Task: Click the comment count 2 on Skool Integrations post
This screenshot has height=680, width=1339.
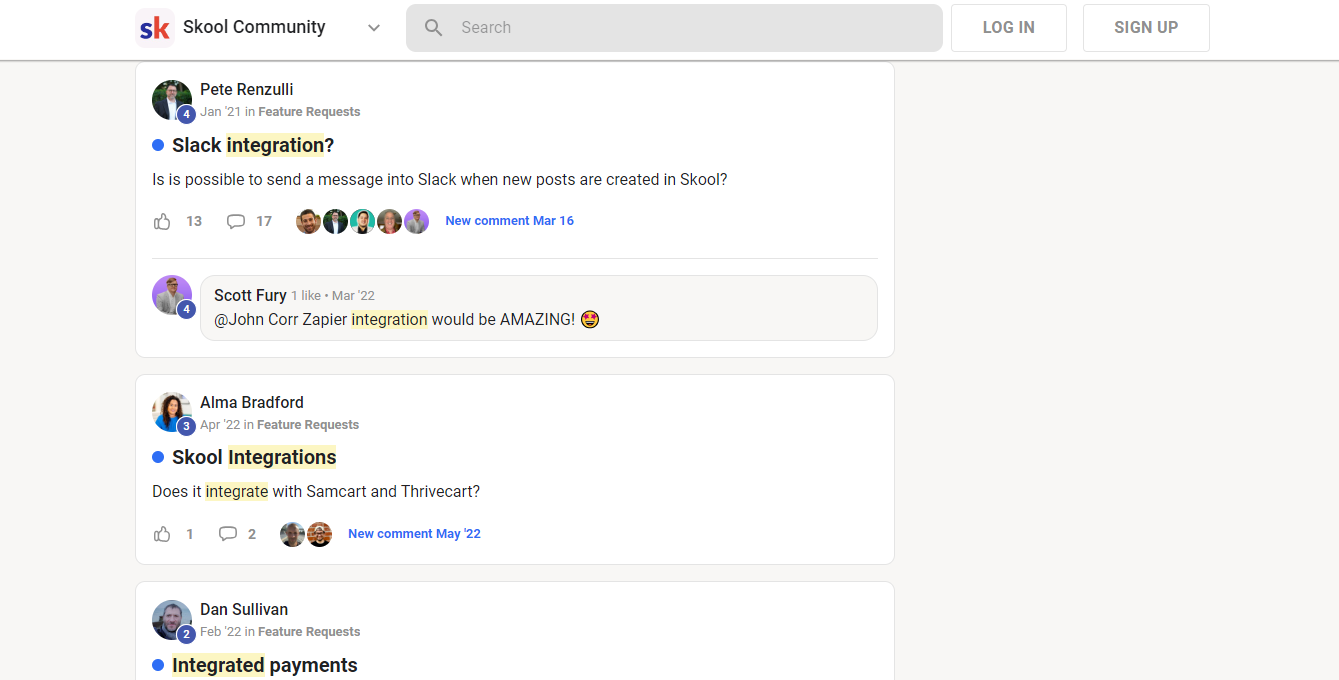Action: 252,534
